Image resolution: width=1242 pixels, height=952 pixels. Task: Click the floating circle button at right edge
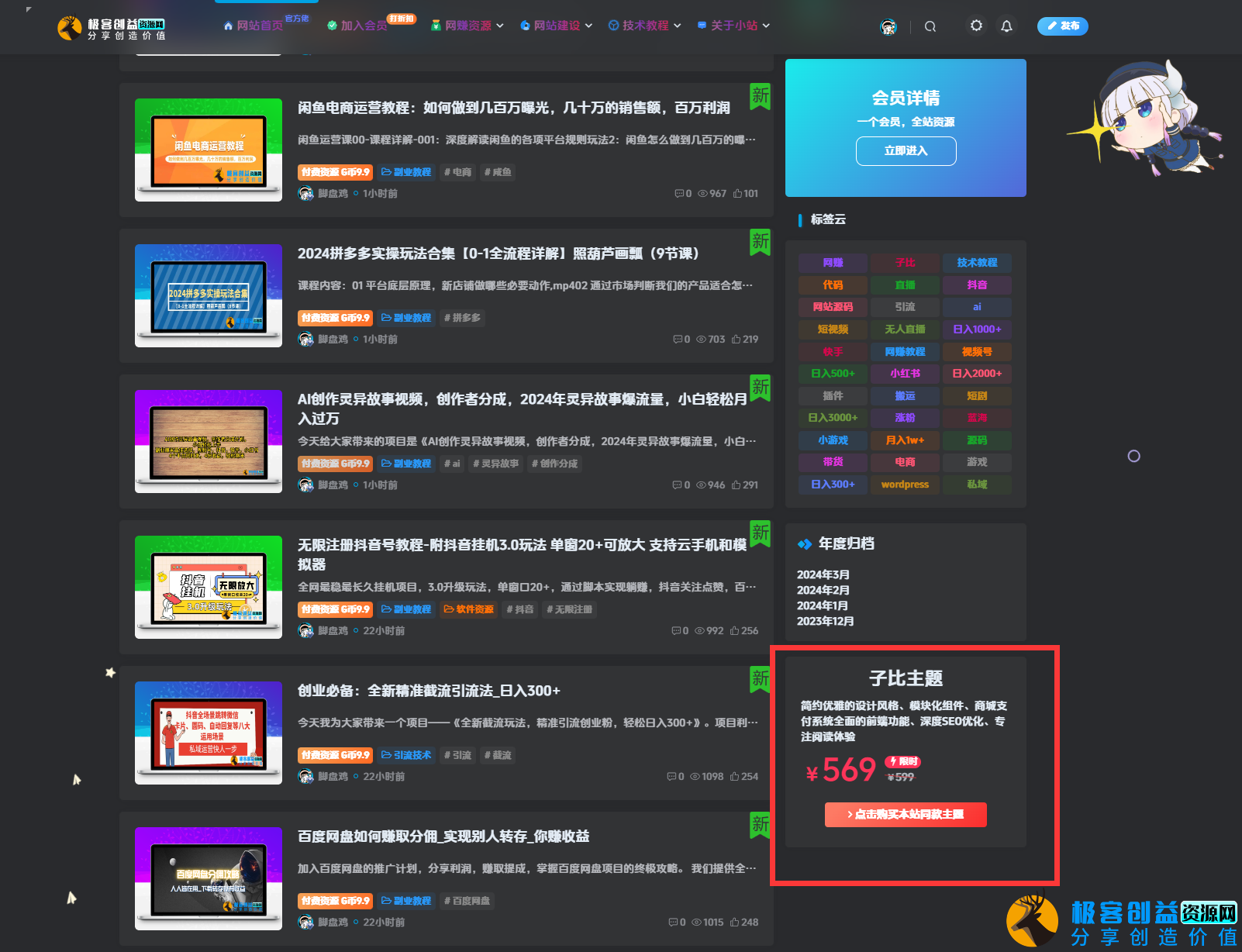pos(1133,457)
